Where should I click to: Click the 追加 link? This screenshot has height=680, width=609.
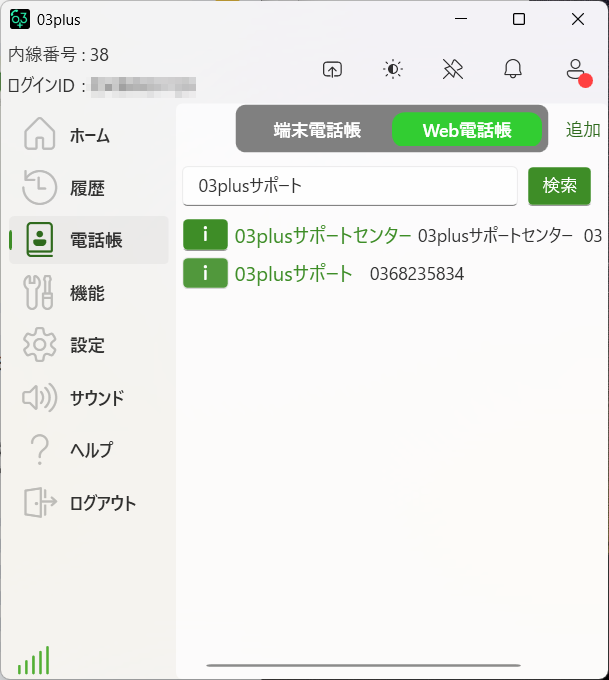(583, 130)
